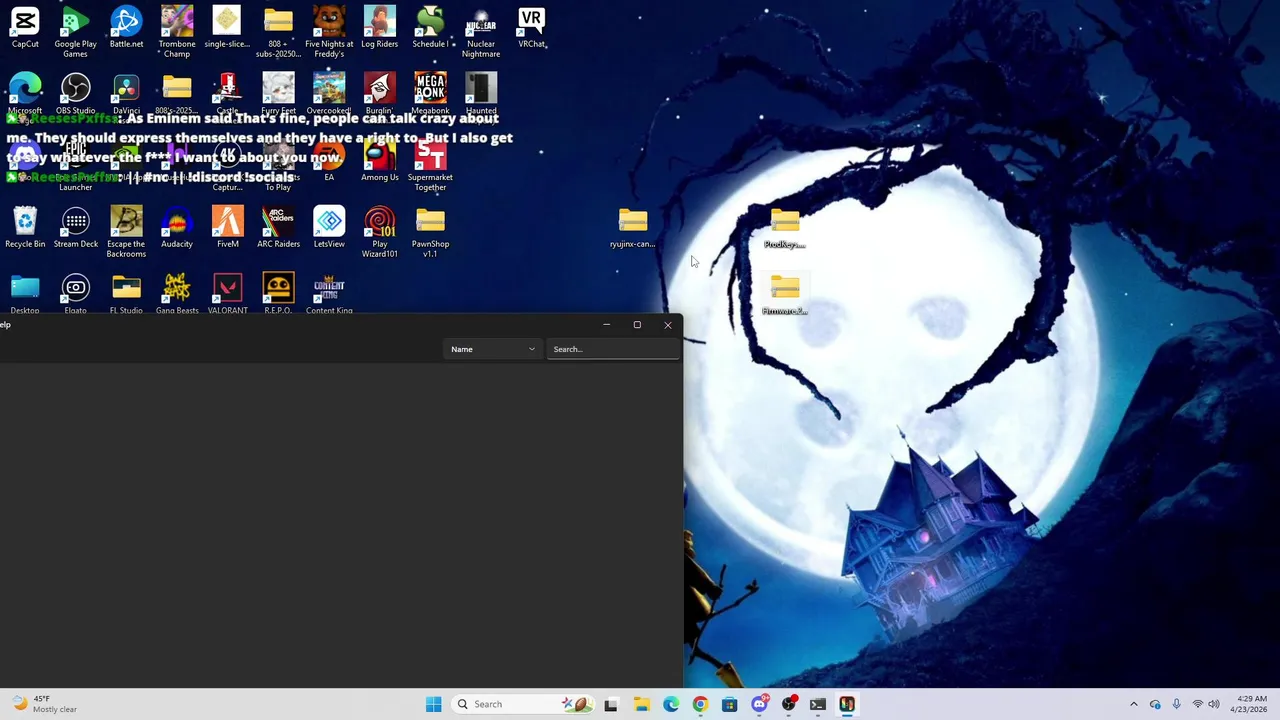Open the R.E.P.O. game shortcut
The width and height of the screenshot is (1280, 720).
pyautogui.click(x=278, y=293)
